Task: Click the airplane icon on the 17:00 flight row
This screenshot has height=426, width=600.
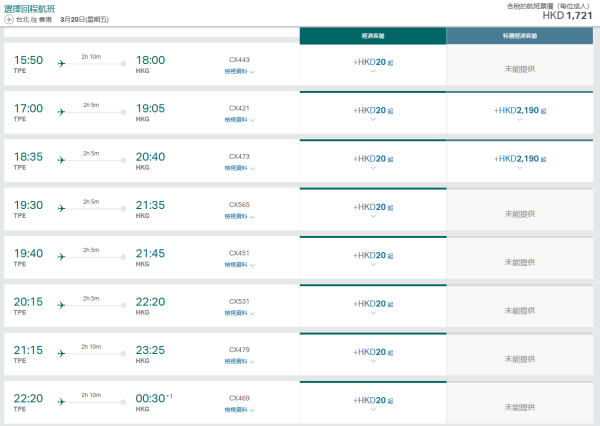Action: coord(61,112)
